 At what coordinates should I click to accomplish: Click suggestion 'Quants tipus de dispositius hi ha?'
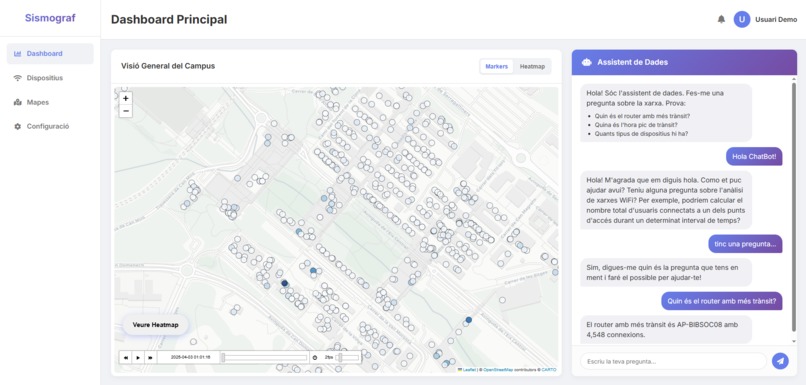pos(641,134)
